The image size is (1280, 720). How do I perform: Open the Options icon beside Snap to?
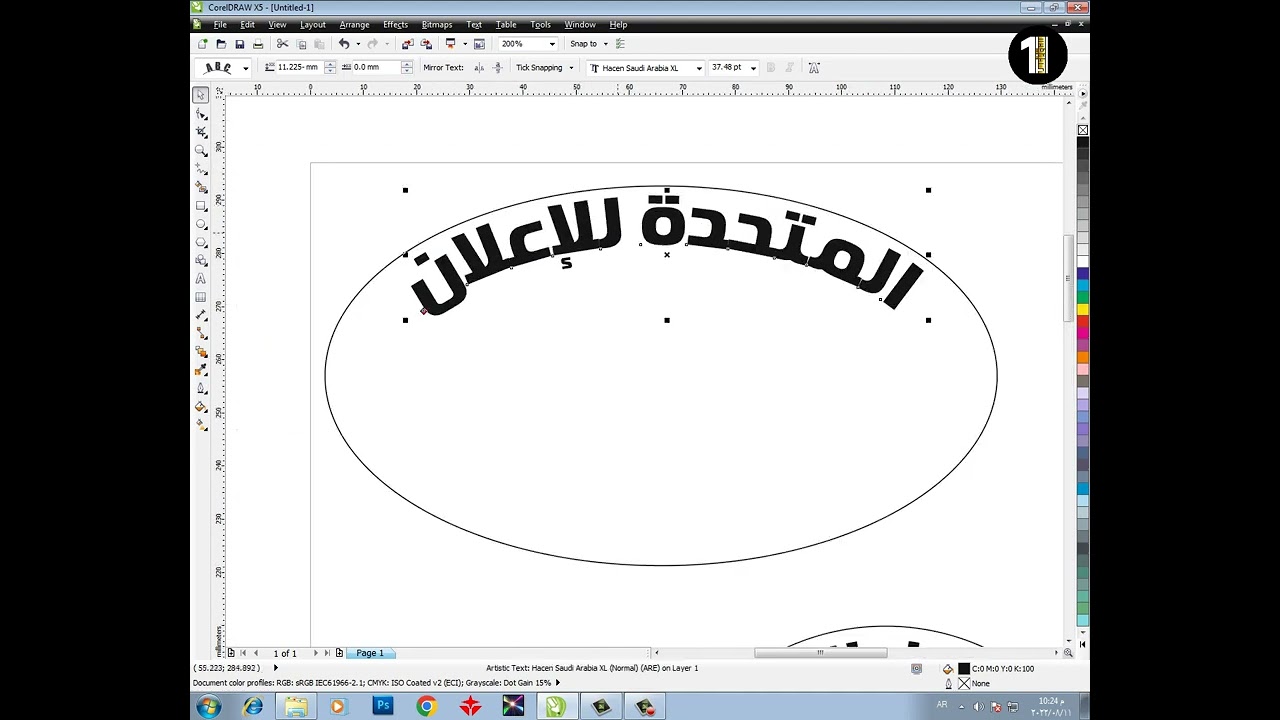click(621, 44)
